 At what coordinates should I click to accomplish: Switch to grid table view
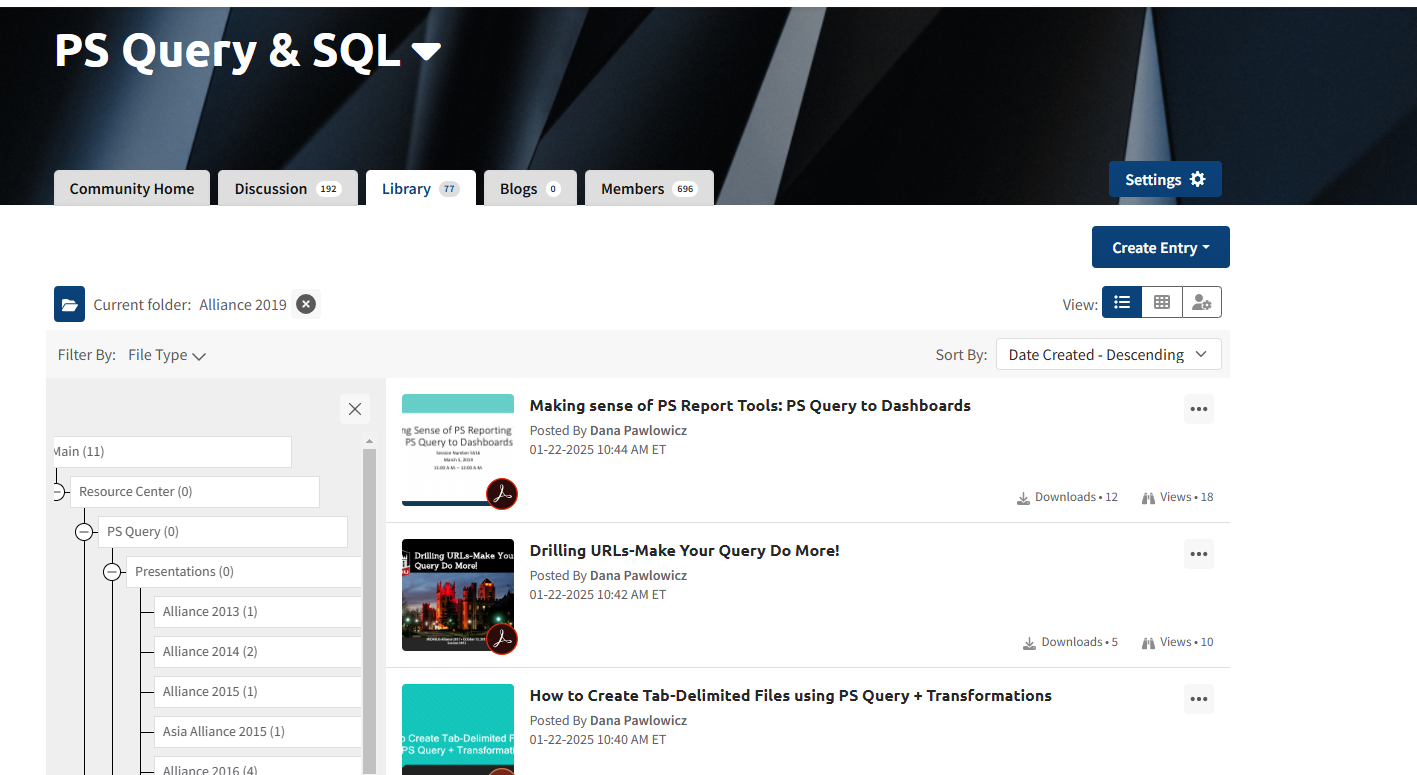tap(1162, 302)
